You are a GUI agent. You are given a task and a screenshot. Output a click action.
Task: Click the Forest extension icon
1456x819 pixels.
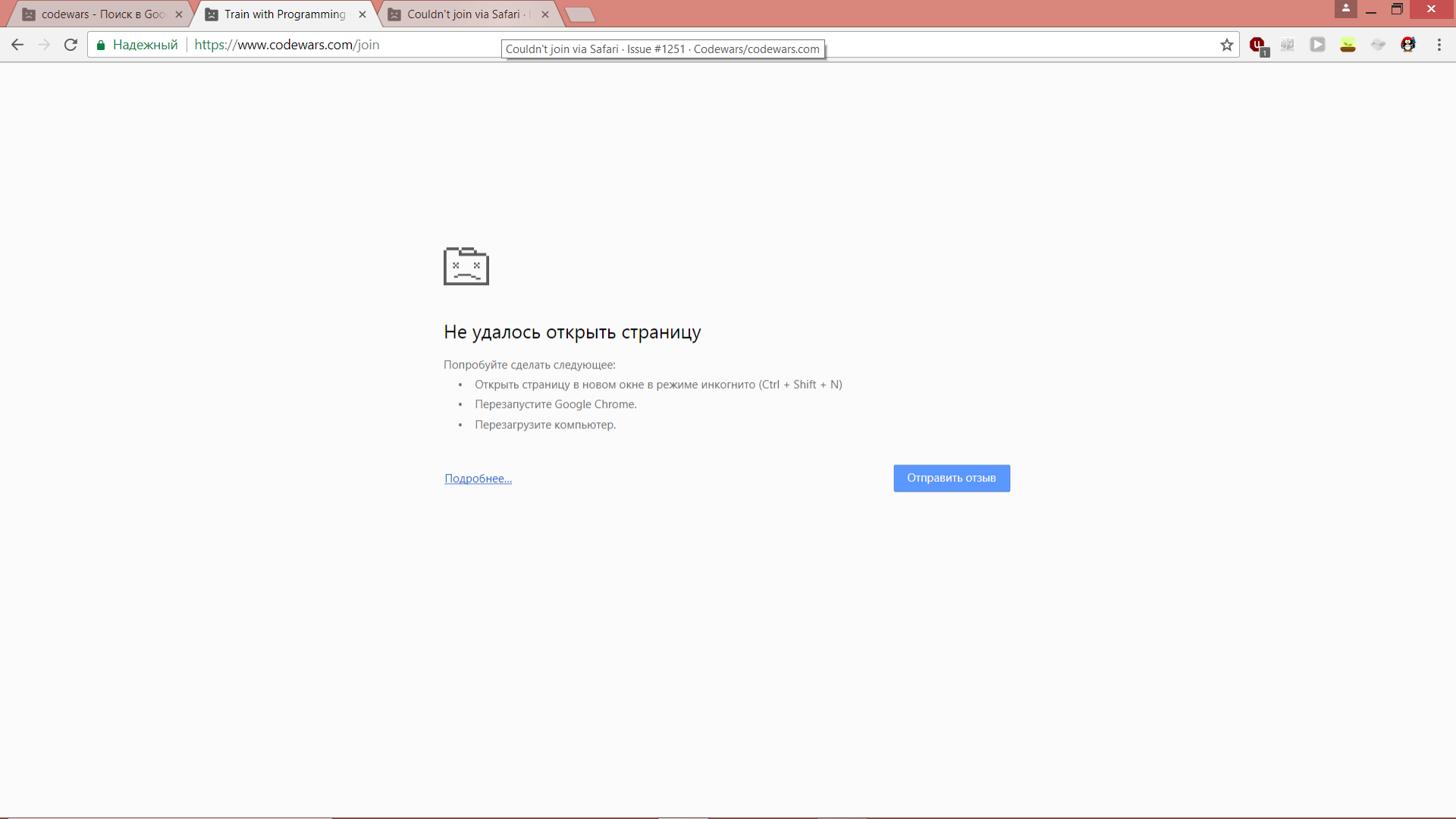pos(1348,44)
